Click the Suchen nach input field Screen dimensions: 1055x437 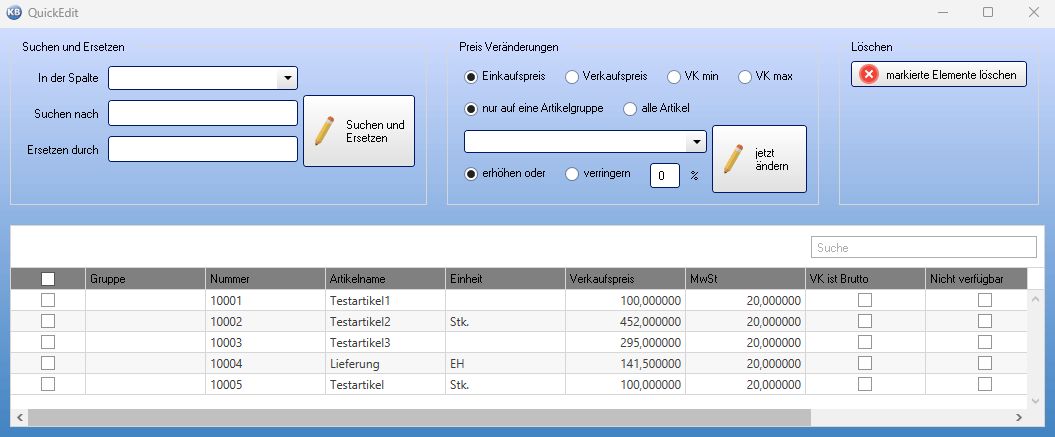click(203, 113)
